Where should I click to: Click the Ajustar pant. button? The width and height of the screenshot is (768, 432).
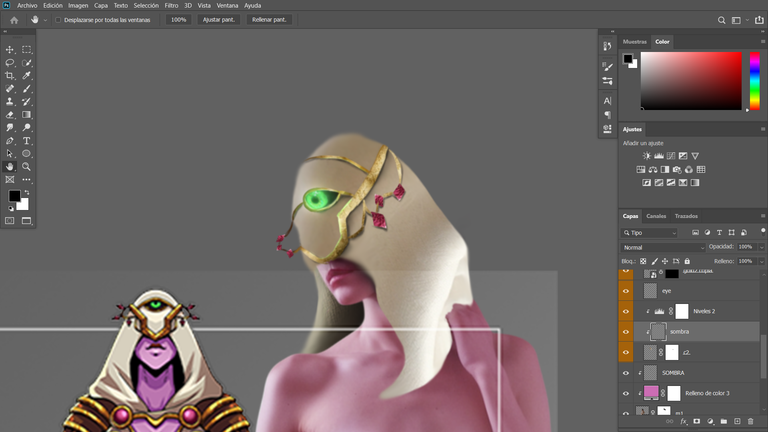(x=218, y=20)
